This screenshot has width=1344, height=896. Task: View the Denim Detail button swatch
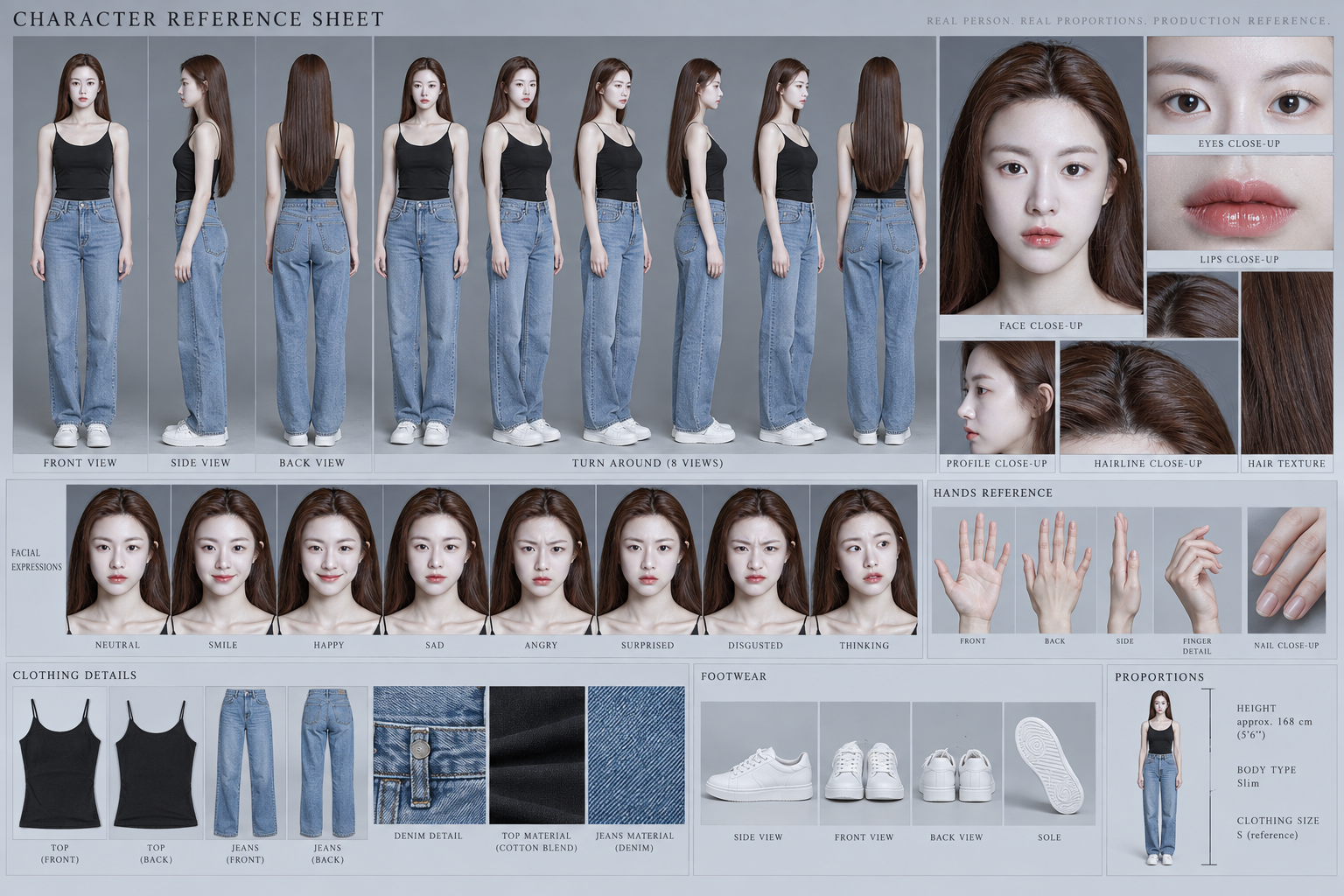pyautogui.click(x=430, y=755)
